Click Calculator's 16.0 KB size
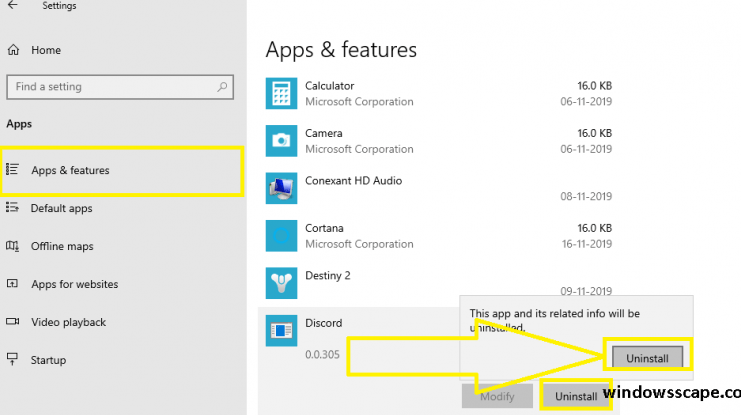 [x=595, y=86]
